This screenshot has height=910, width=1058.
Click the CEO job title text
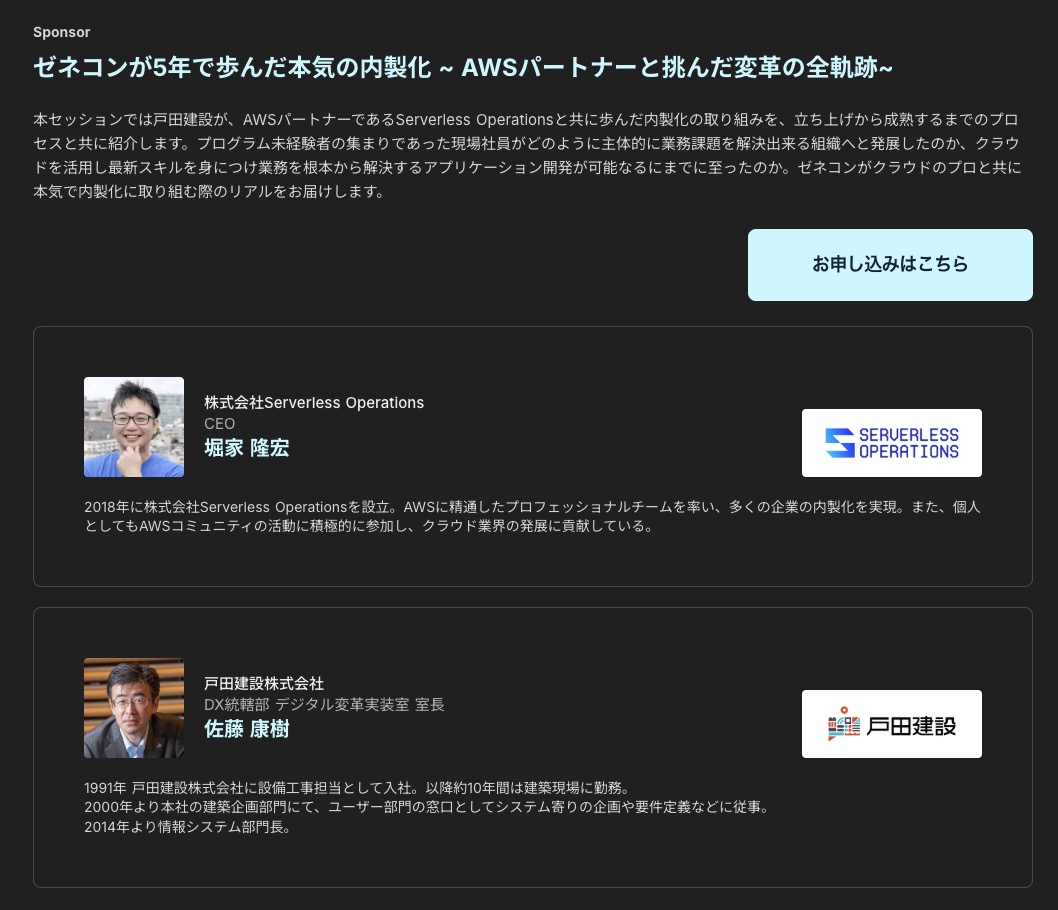click(x=219, y=424)
